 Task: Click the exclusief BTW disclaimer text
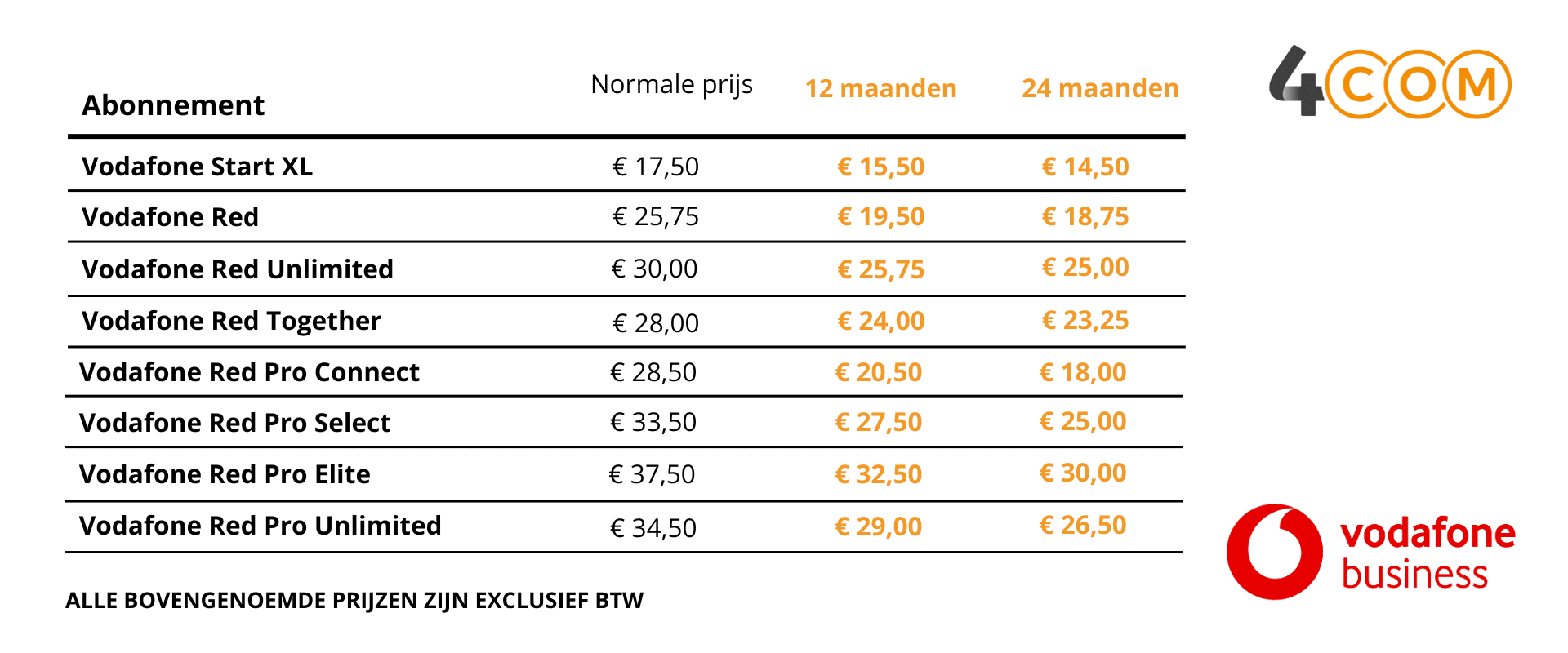(354, 601)
